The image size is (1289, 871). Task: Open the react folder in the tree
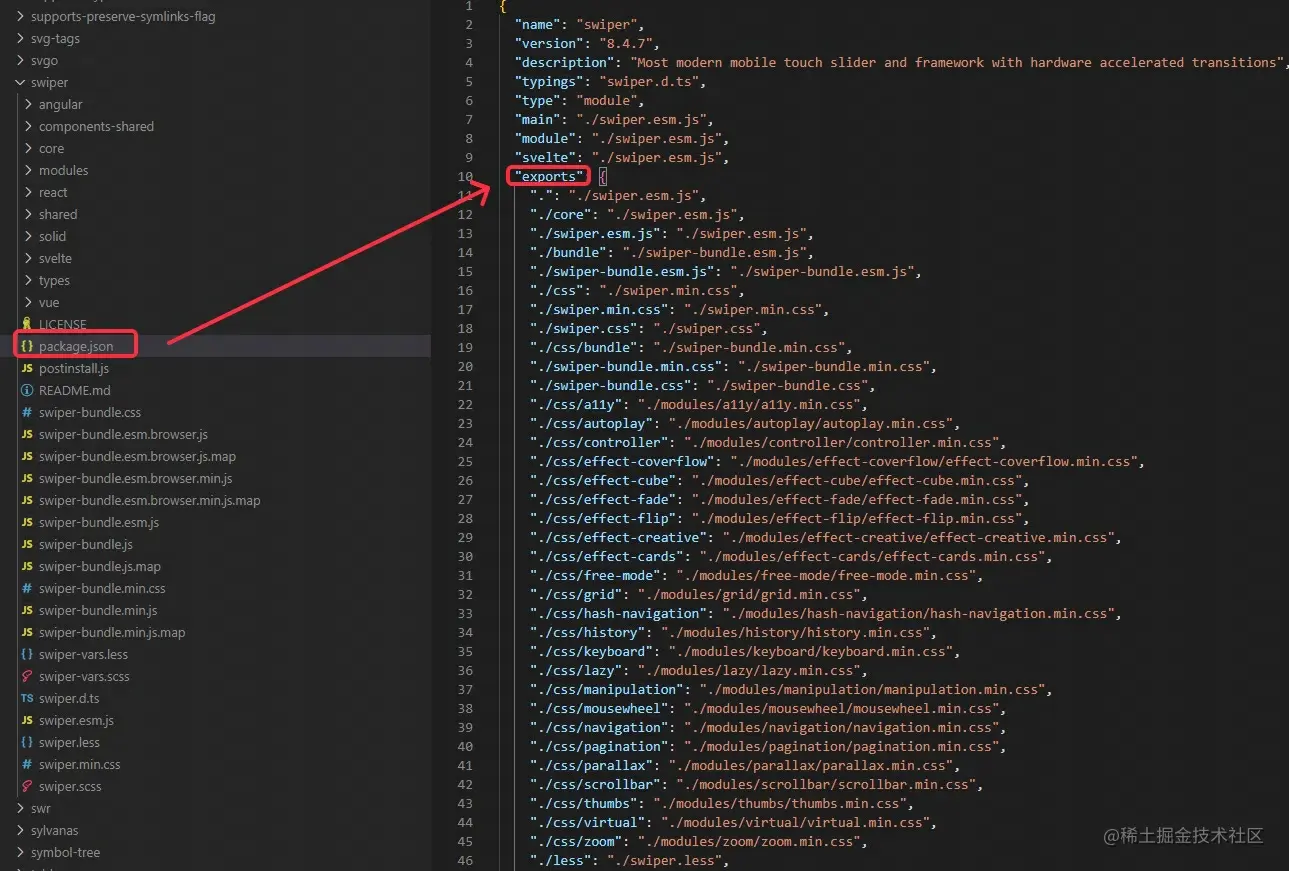coord(53,192)
